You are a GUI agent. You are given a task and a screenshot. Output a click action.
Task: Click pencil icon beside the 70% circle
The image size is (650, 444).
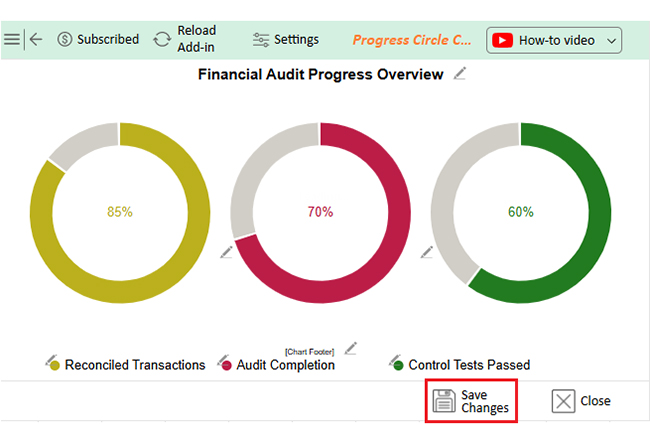tap(427, 251)
